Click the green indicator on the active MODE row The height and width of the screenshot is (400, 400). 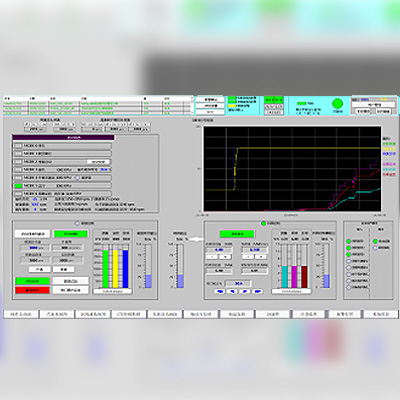[18, 186]
